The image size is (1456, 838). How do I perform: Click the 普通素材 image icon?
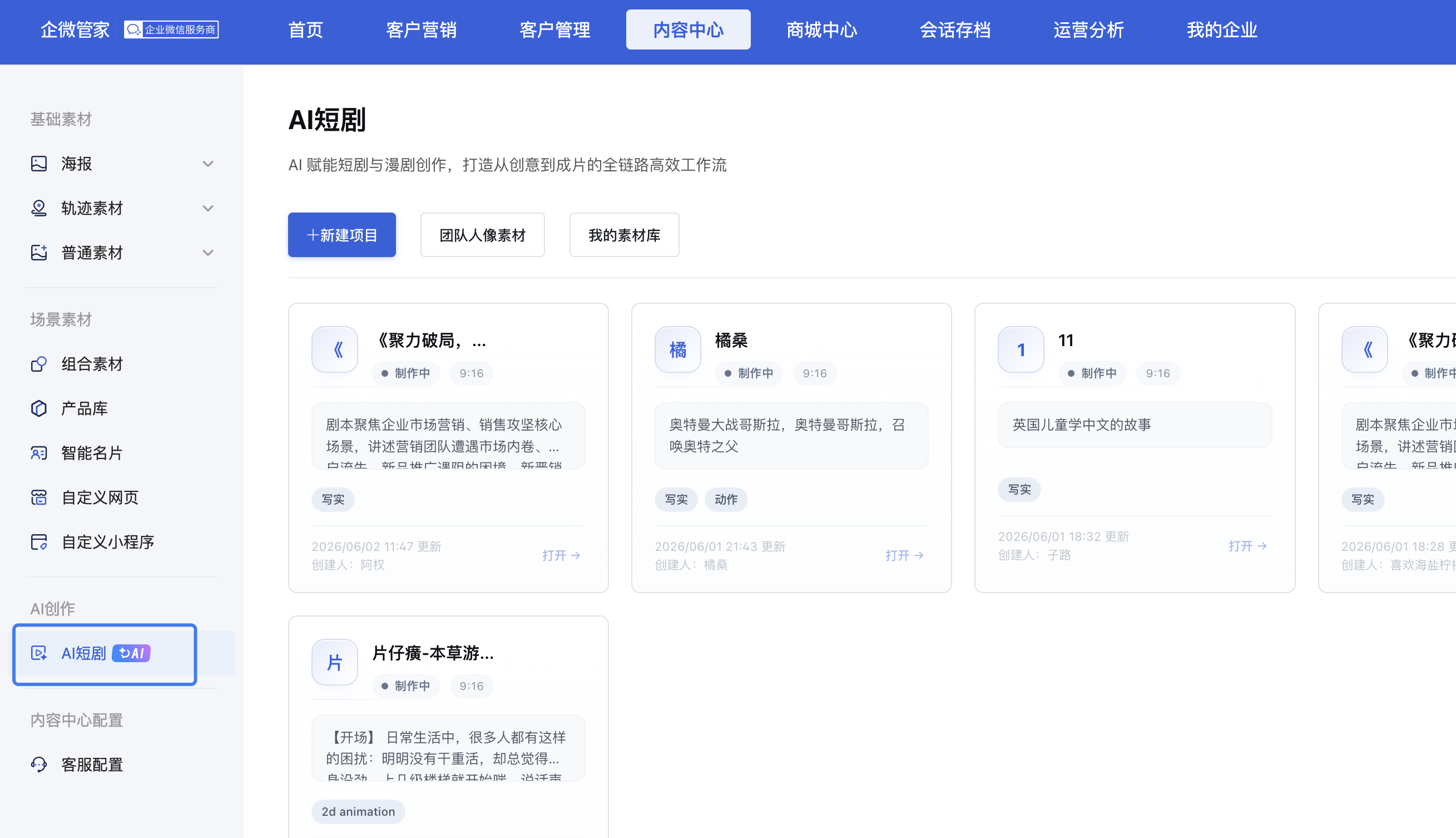pyautogui.click(x=38, y=253)
